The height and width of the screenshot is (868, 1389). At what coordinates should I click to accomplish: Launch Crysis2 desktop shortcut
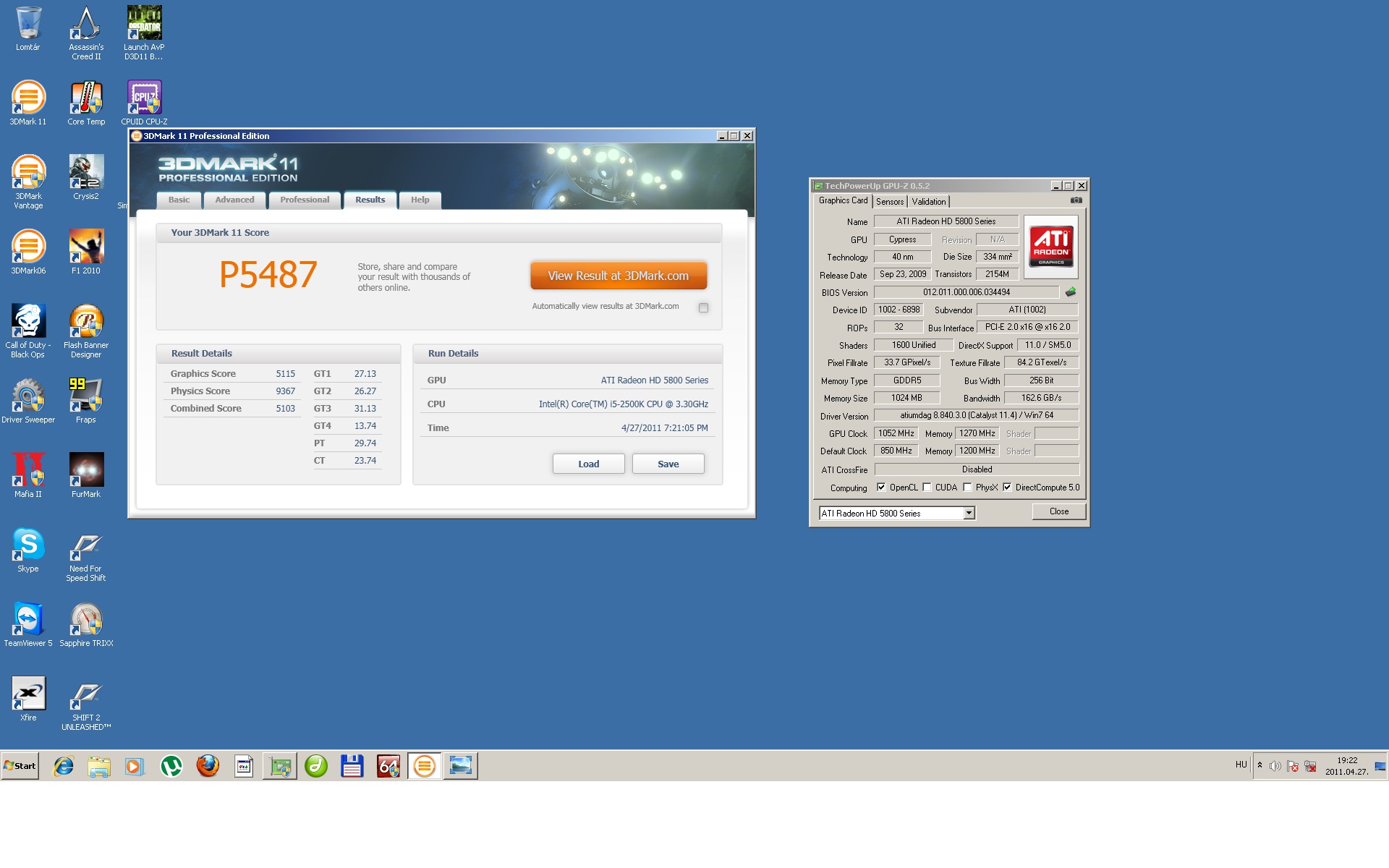86,177
